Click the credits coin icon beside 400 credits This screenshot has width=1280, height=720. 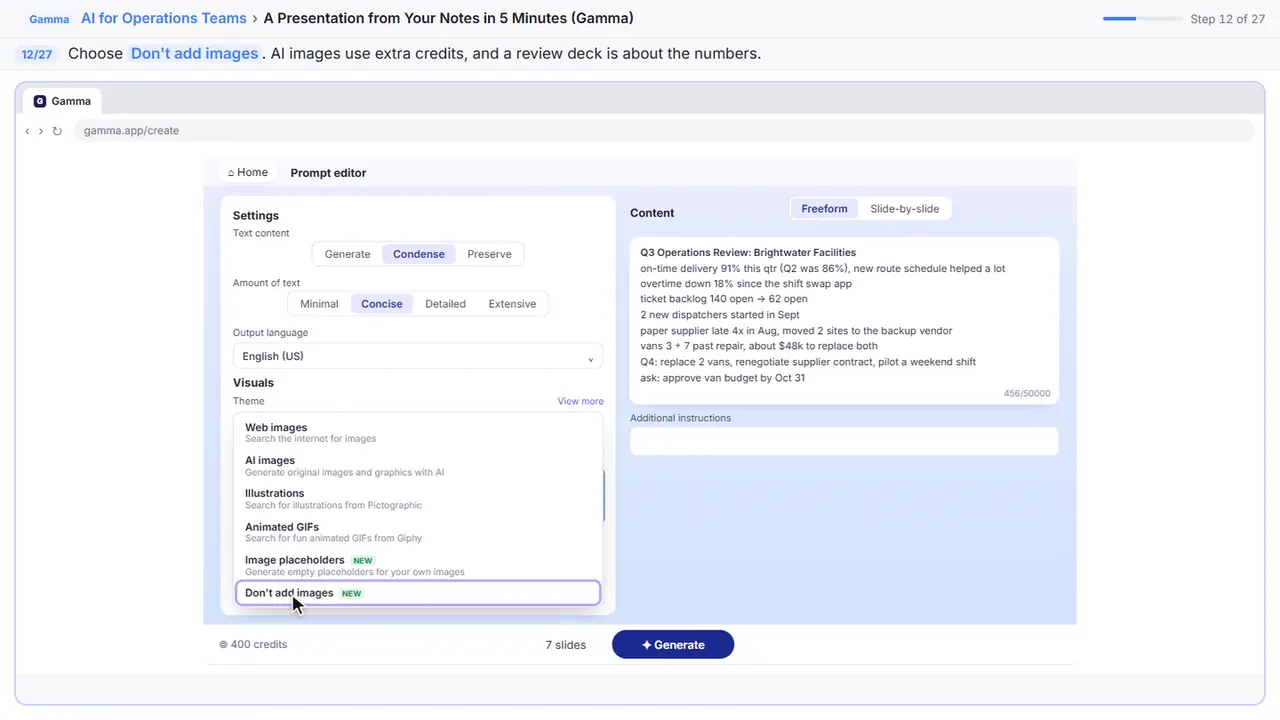pyautogui.click(x=223, y=645)
